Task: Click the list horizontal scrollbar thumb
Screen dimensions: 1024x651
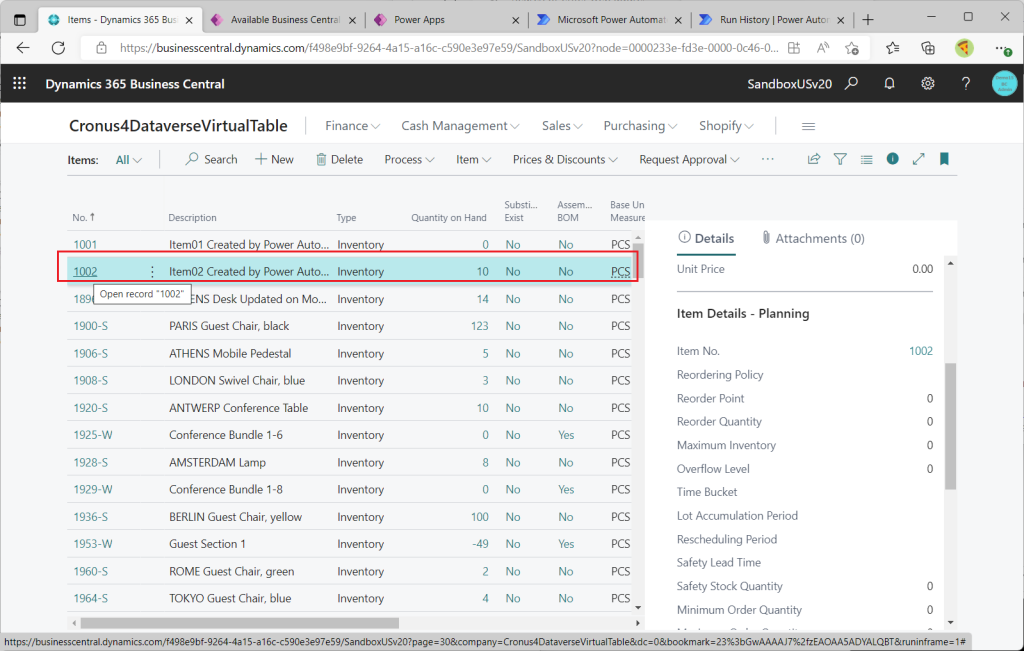Action: click(240, 623)
